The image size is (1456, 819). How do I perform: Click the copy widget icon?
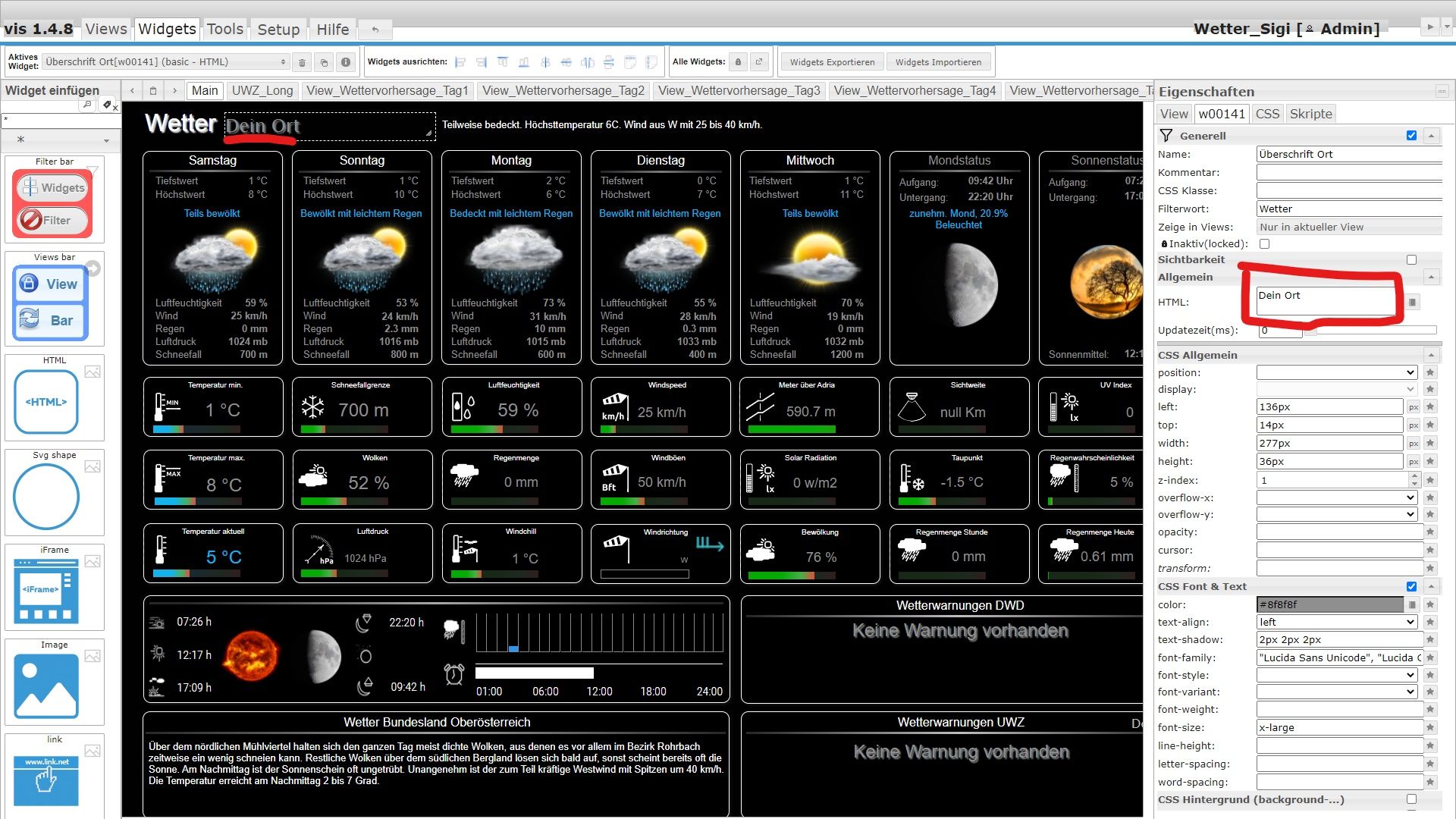tap(324, 62)
